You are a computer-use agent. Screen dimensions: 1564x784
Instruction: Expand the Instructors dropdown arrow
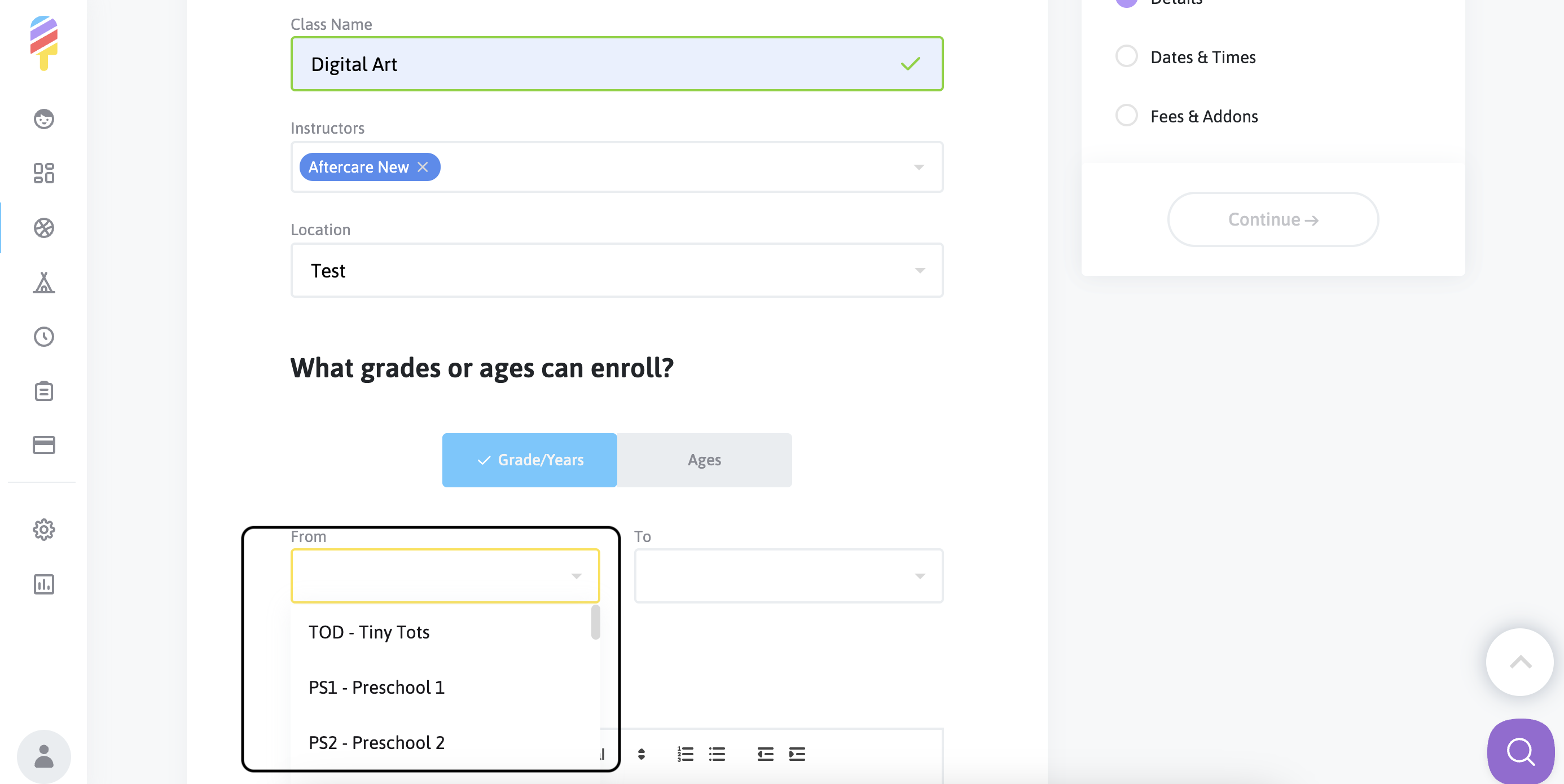[x=919, y=168]
